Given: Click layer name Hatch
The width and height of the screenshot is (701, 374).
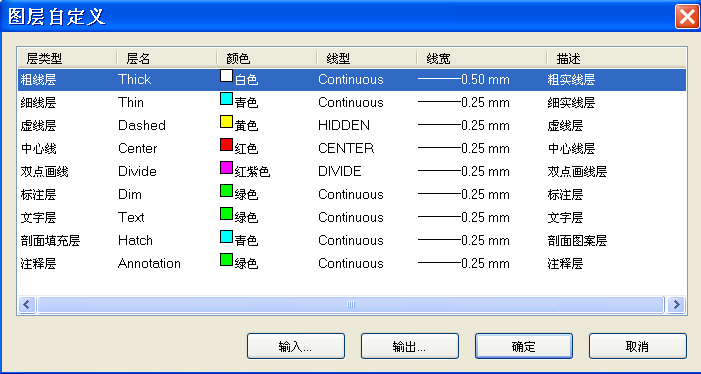Looking at the screenshot, I should point(135,241).
